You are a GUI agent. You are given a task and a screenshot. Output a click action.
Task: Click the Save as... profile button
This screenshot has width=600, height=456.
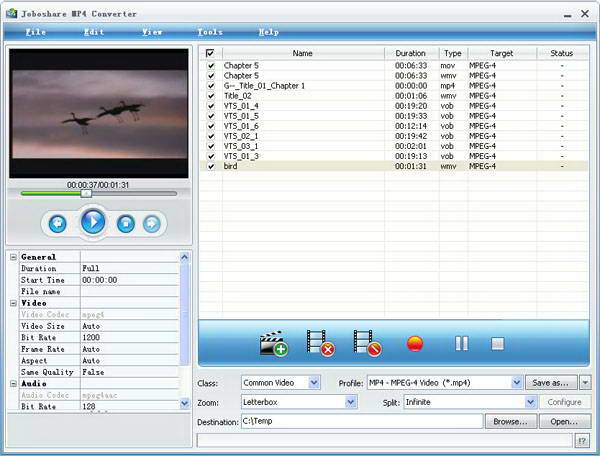coord(551,382)
